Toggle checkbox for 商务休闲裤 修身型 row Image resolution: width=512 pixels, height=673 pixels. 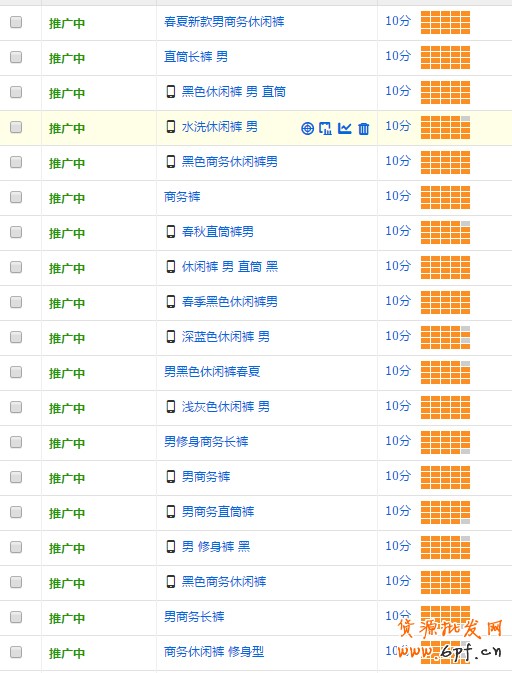coord(16,652)
